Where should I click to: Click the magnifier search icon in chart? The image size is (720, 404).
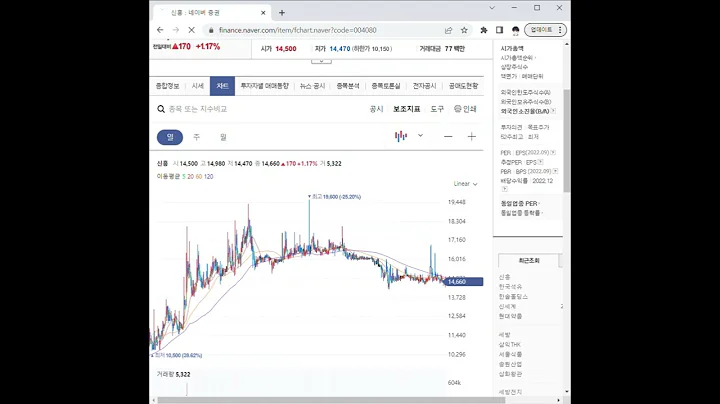(x=161, y=109)
